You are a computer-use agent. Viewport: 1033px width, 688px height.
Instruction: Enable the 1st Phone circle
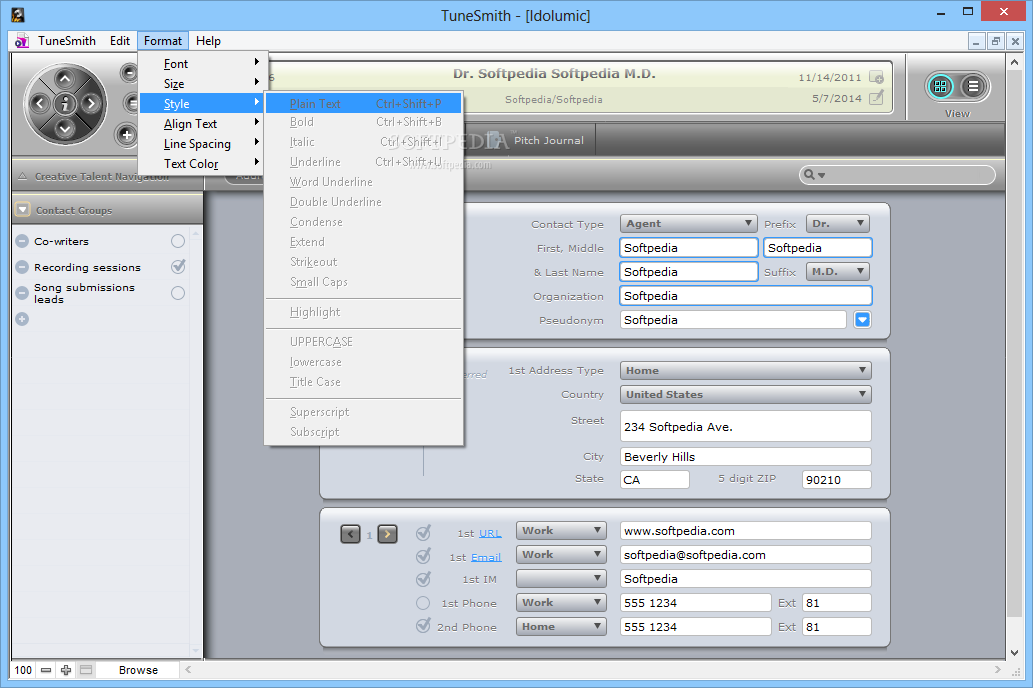coord(423,603)
